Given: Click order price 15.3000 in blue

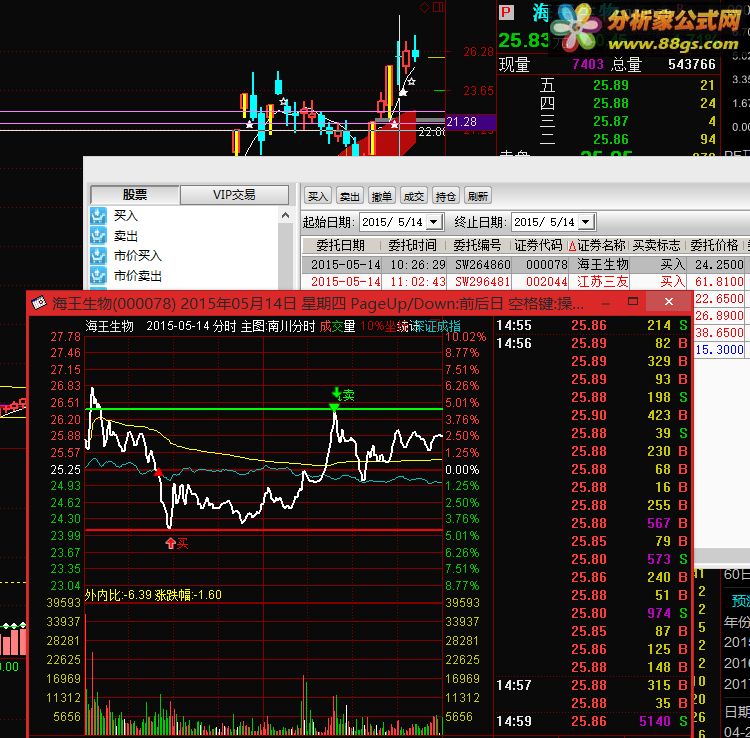Looking at the screenshot, I should click(x=719, y=350).
